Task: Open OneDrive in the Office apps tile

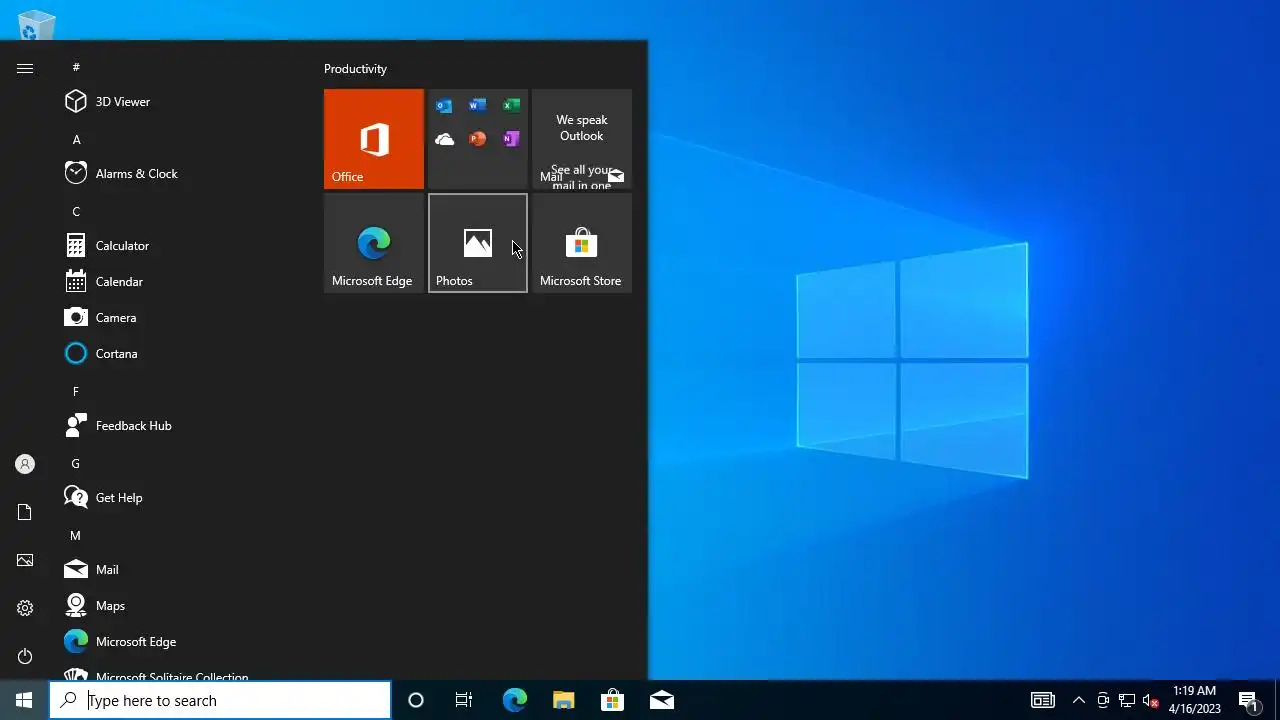Action: pos(444,139)
